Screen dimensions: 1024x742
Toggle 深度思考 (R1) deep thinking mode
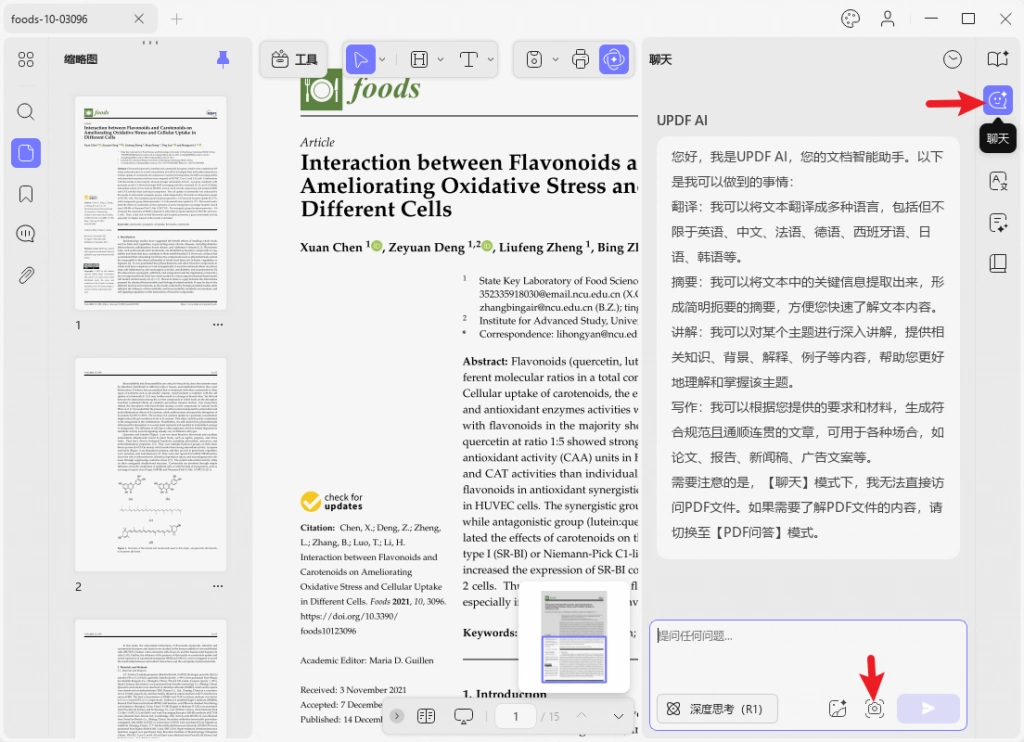click(x=716, y=709)
